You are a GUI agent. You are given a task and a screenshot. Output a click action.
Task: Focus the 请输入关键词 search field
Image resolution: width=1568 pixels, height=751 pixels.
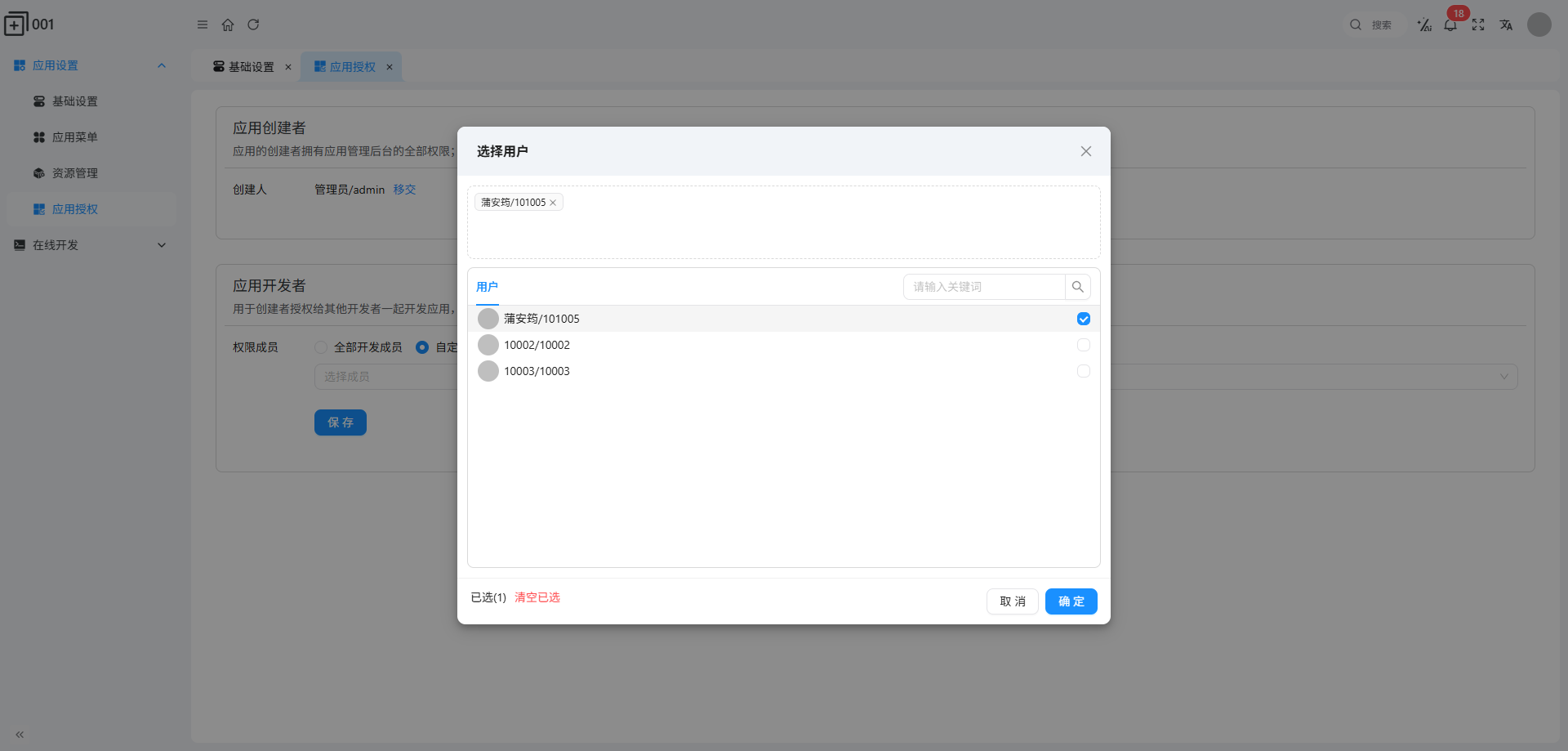click(984, 287)
